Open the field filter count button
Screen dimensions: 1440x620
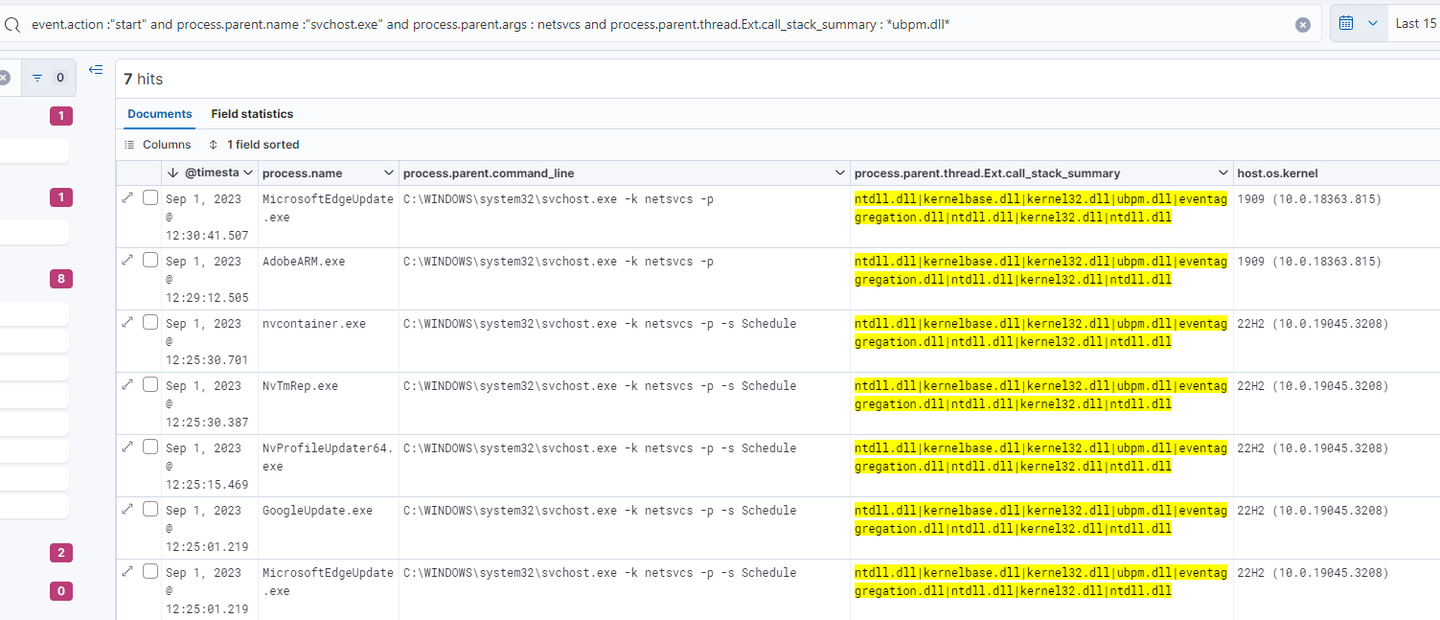click(48, 78)
